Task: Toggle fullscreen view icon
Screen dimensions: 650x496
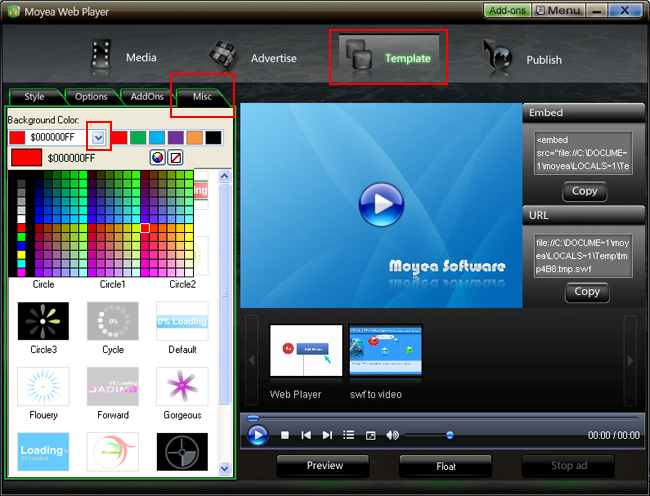Action: point(370,436)
